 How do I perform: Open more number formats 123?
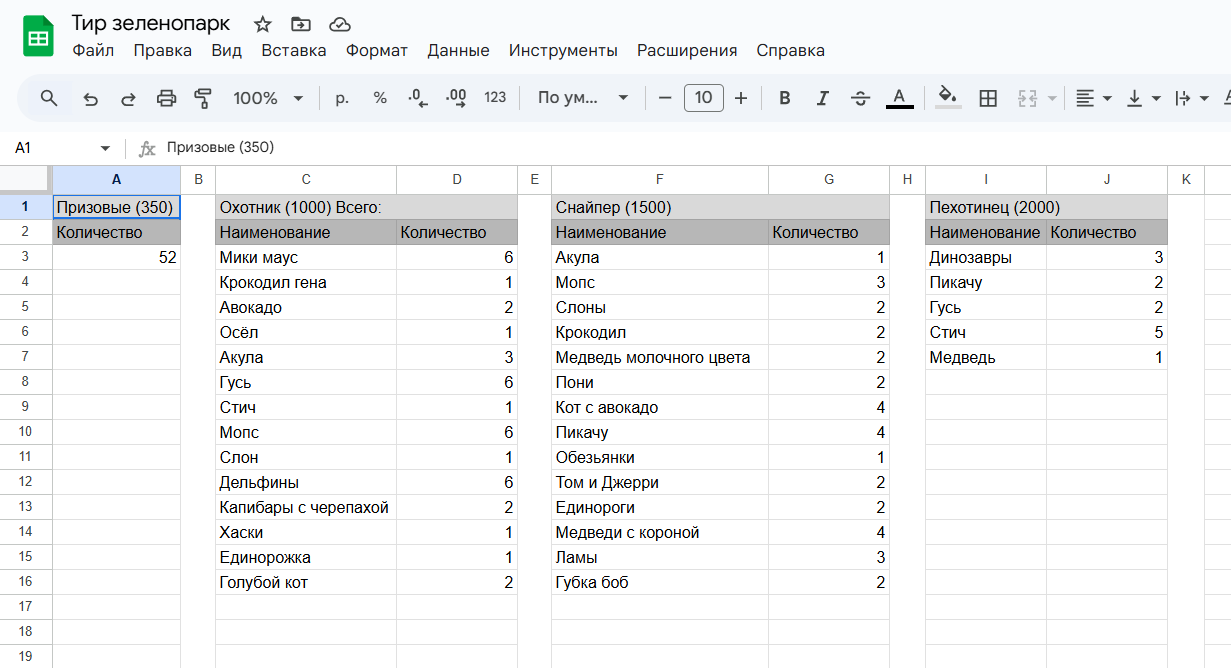pos(495,98)
